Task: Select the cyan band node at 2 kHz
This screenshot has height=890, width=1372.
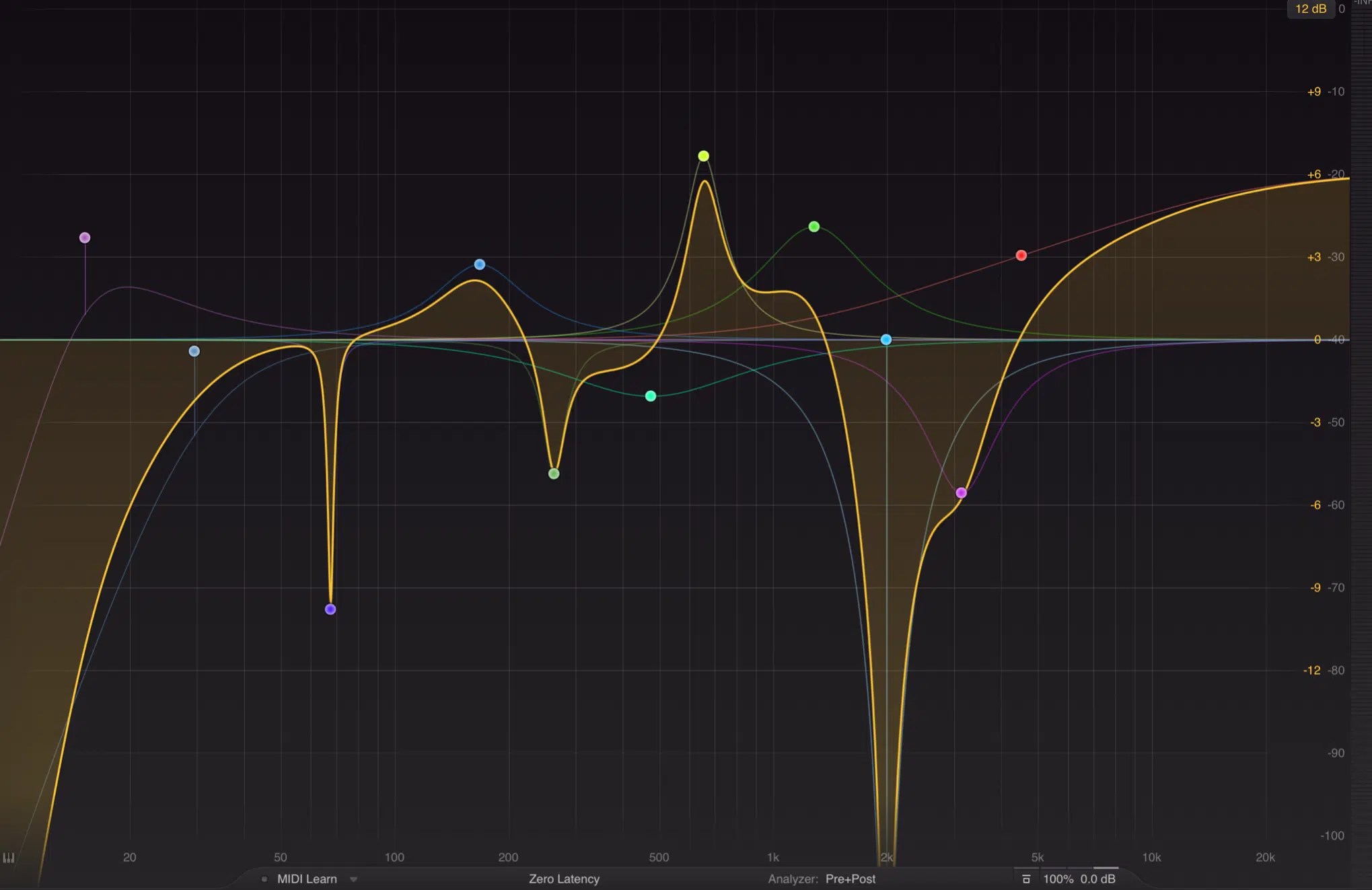Action: click(887, 340)
